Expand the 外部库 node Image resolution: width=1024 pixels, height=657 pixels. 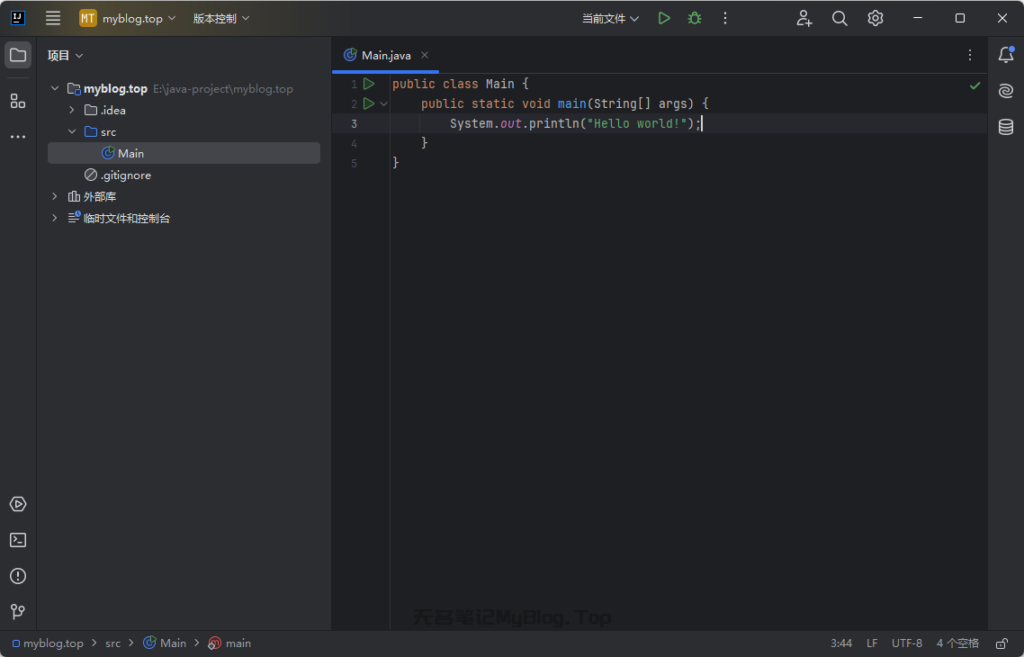tap(55, 196)
